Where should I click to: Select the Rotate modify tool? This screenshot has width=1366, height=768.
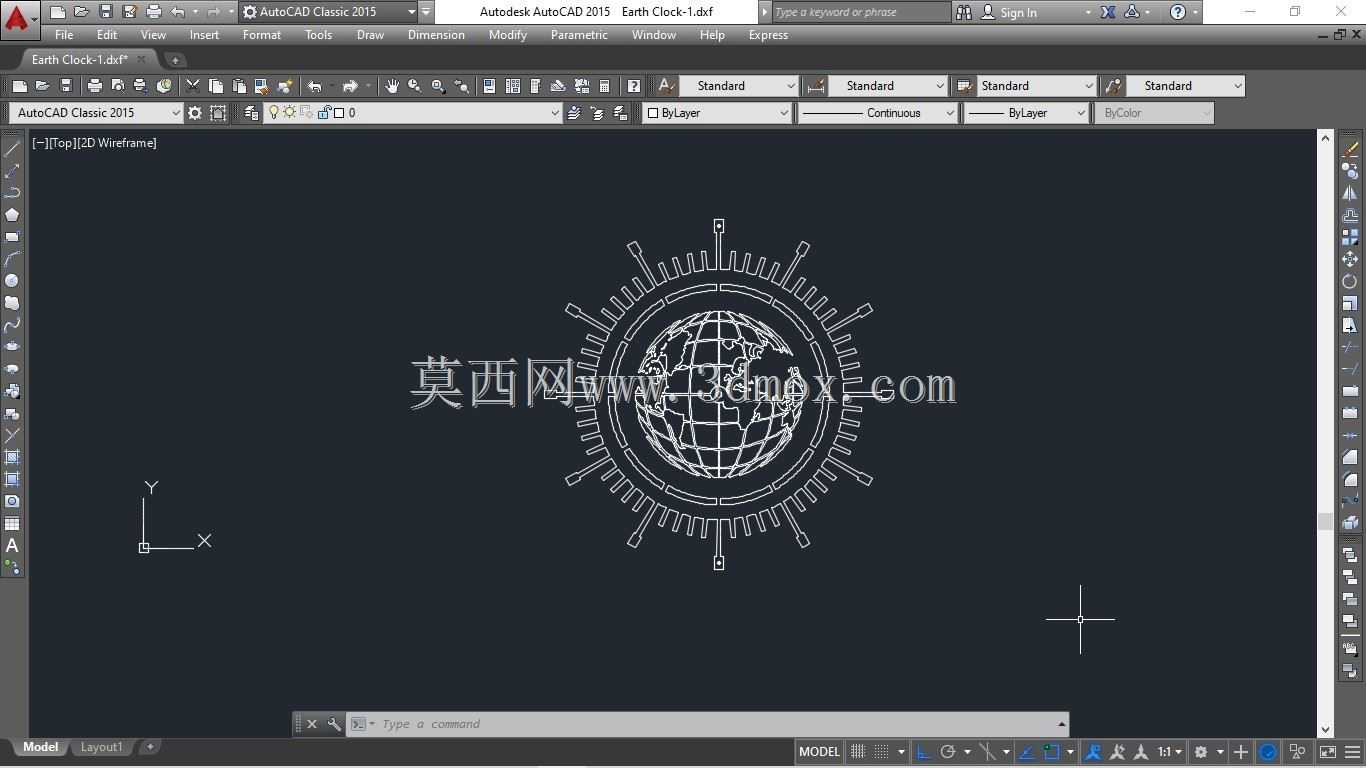[x=1350, y=281]
